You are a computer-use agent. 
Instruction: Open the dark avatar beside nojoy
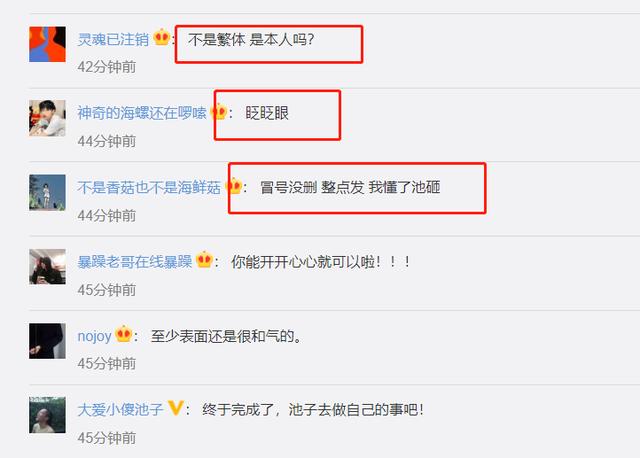coord(47,341)
